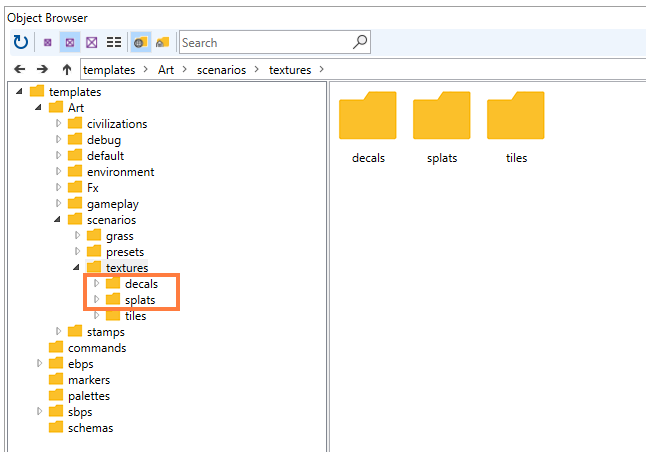Screen dimensions: 646x452
Task: Select the decals folder in tree
Action: point(132,284)
